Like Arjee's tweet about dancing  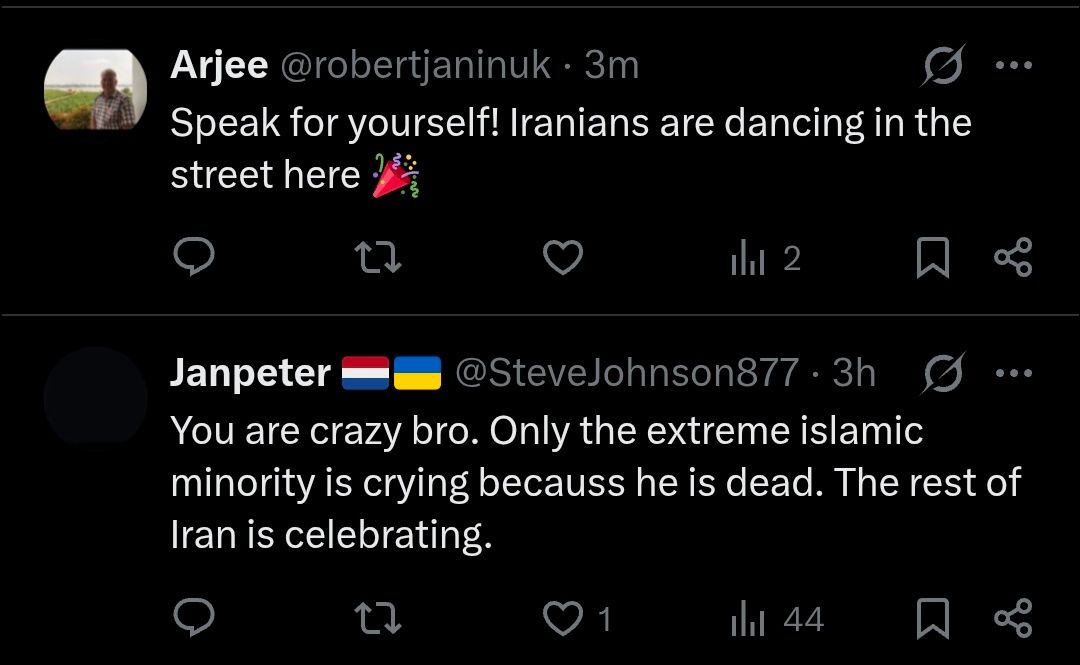pyautogui.click(x=563, y=259)
